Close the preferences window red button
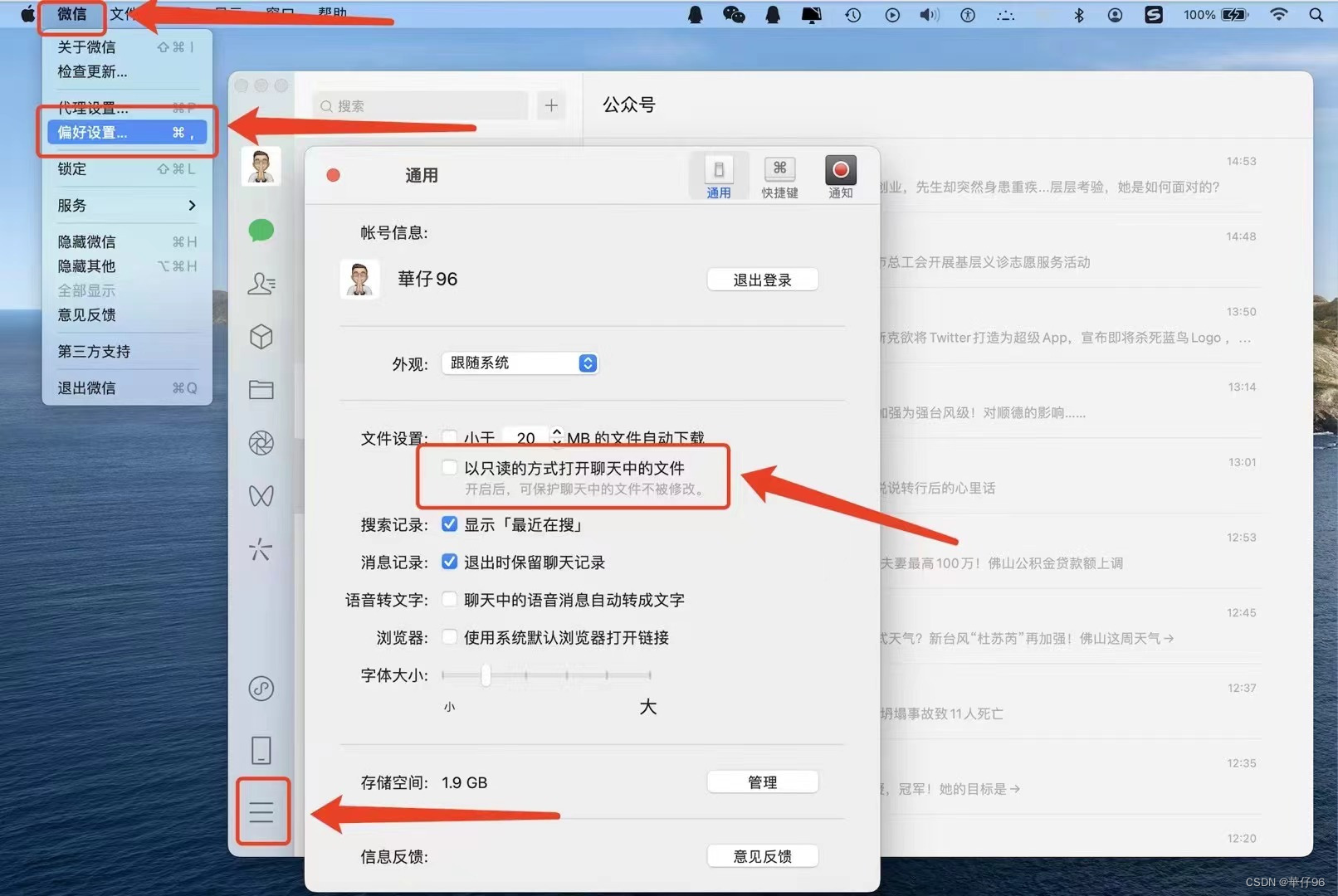 pos(334,175)
